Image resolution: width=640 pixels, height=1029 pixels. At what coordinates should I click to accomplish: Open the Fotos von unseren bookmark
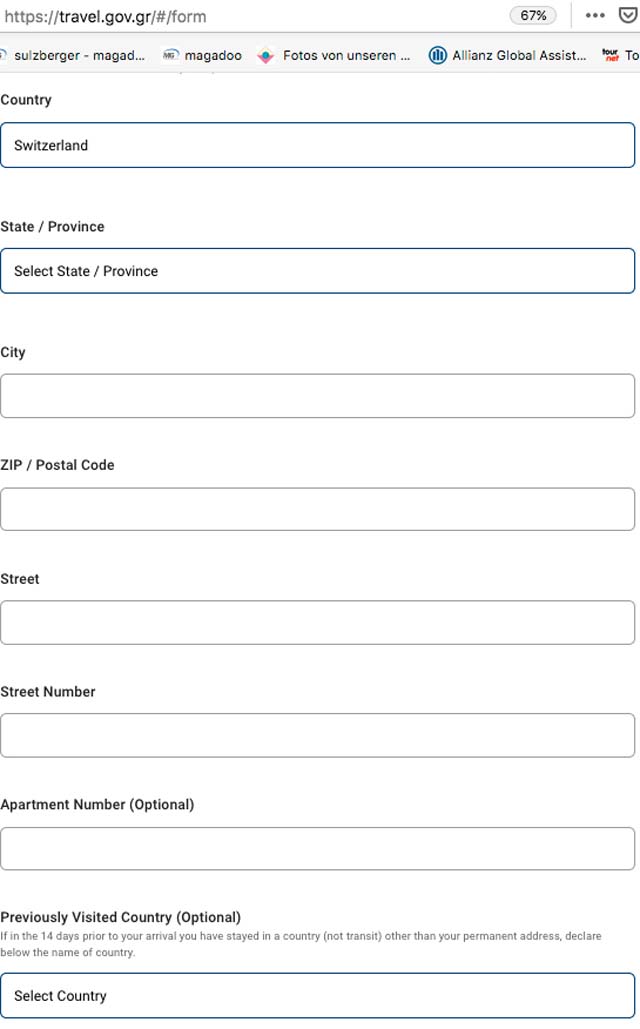click(x=334, y=56)
